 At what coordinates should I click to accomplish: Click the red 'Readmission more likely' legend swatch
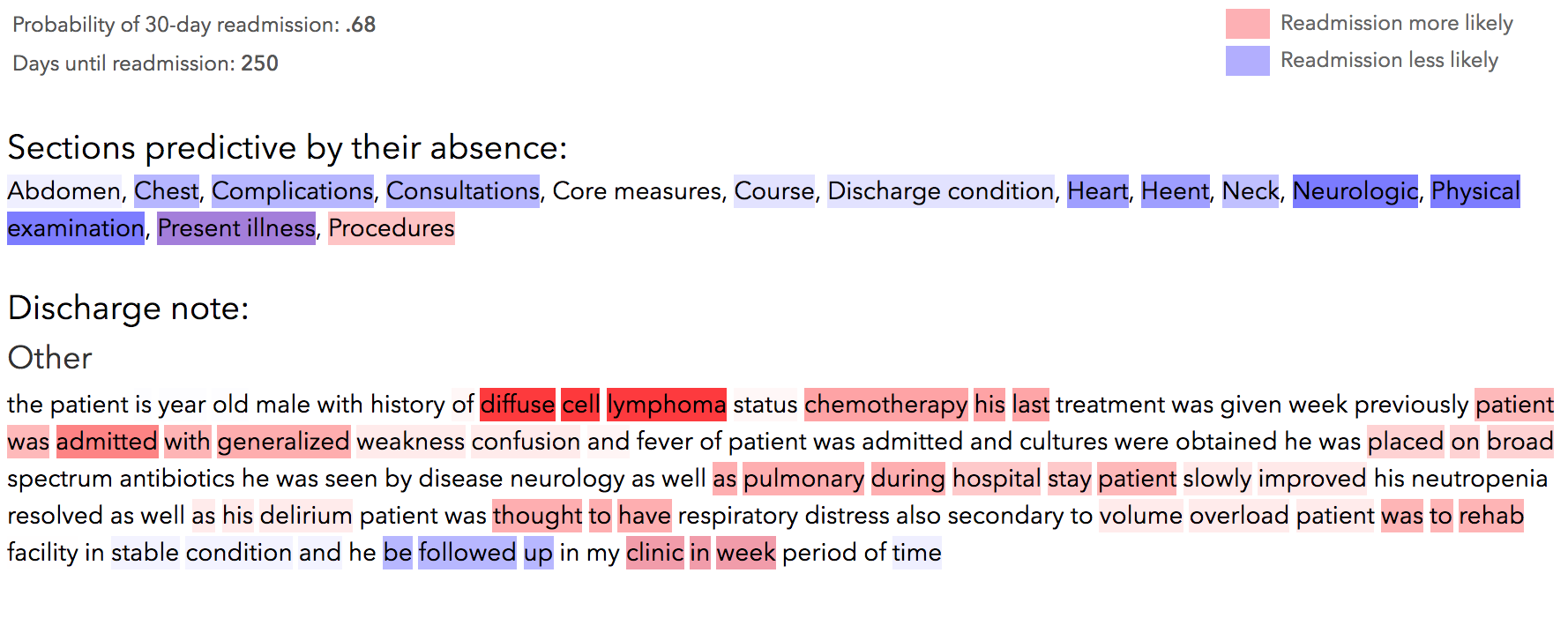[x=1247, y=24]
